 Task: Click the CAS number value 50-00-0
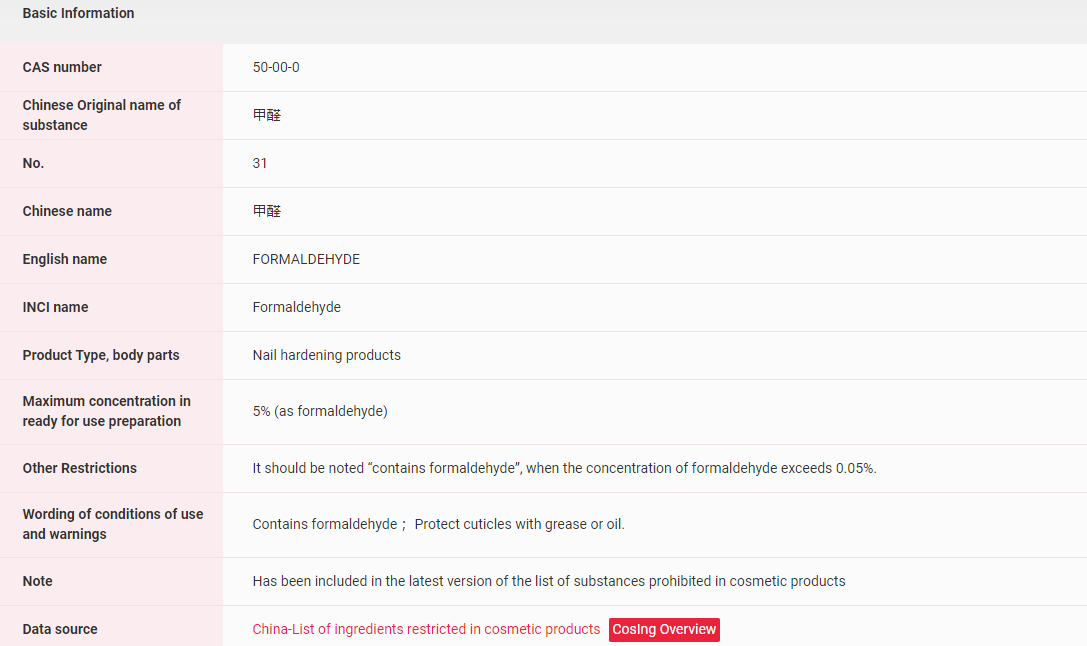tap(276, 67)
